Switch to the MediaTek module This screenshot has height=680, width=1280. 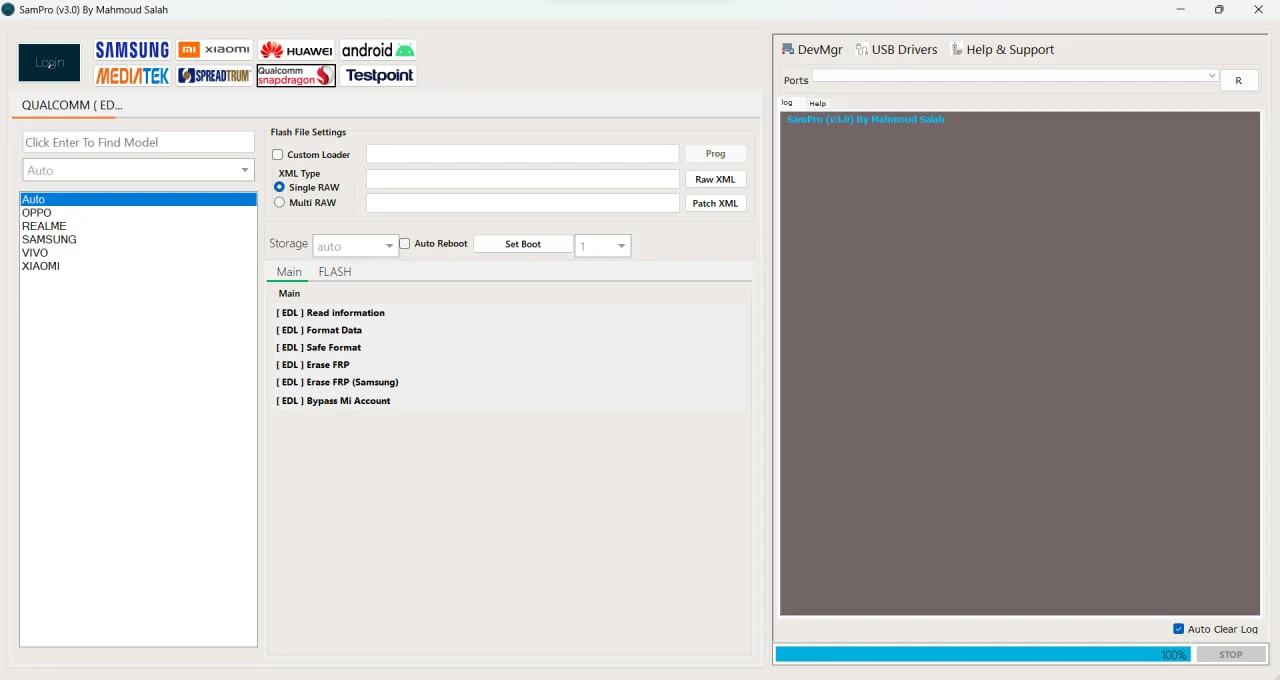coord(132,75)
